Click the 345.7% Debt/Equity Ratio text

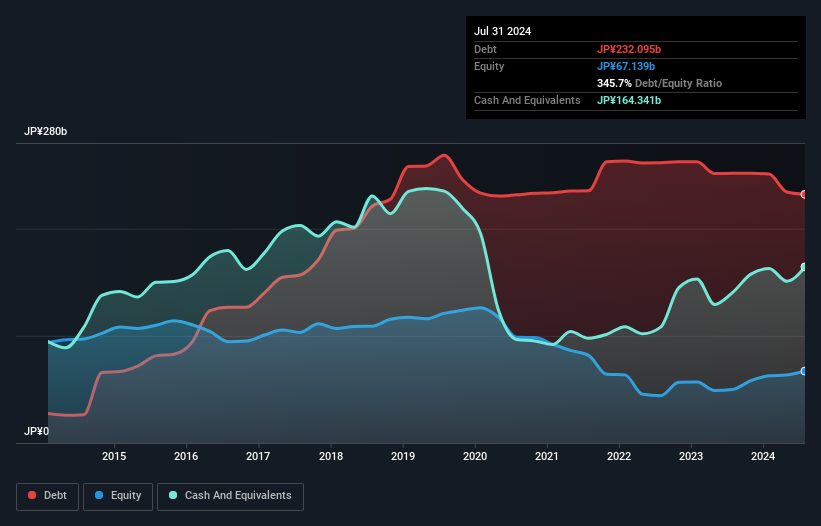pyautogui.click(x=659, y=83)
